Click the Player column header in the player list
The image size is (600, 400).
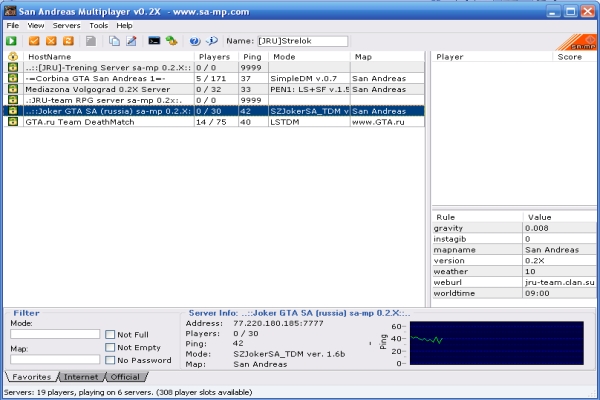point(492,57)
